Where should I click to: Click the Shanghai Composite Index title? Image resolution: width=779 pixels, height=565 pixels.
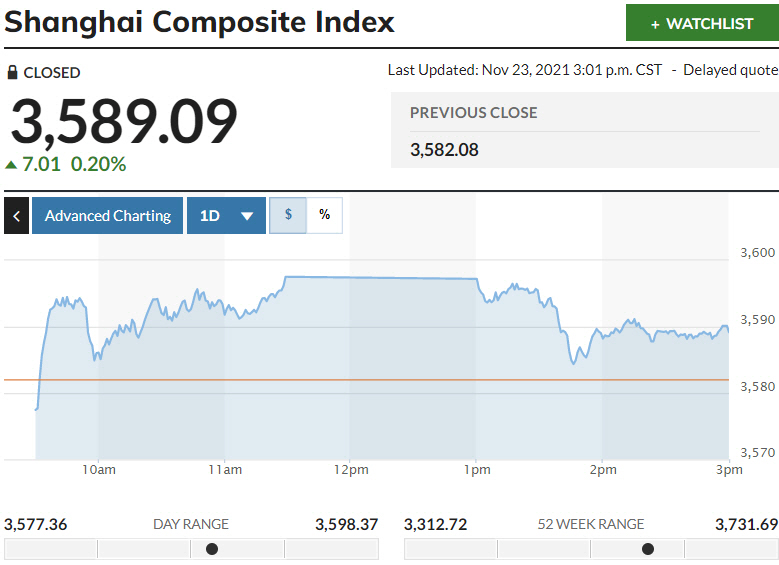[199, 22]
